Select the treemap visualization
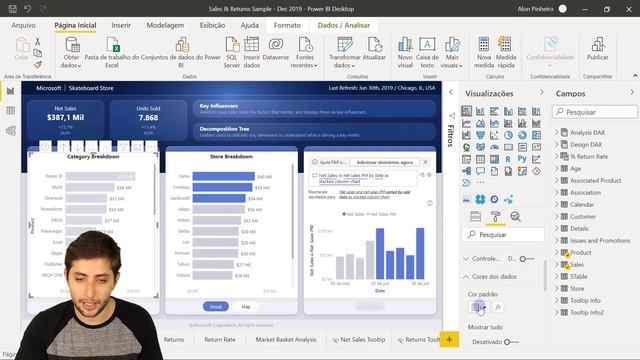The width and height of the screenshot is (640, 360). tap(536, 135)
